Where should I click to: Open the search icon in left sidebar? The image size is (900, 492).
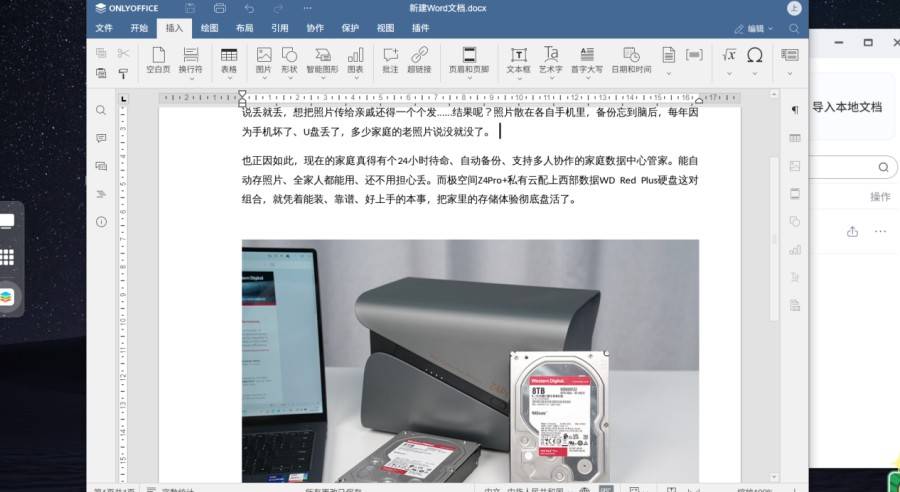coord(101,110)
